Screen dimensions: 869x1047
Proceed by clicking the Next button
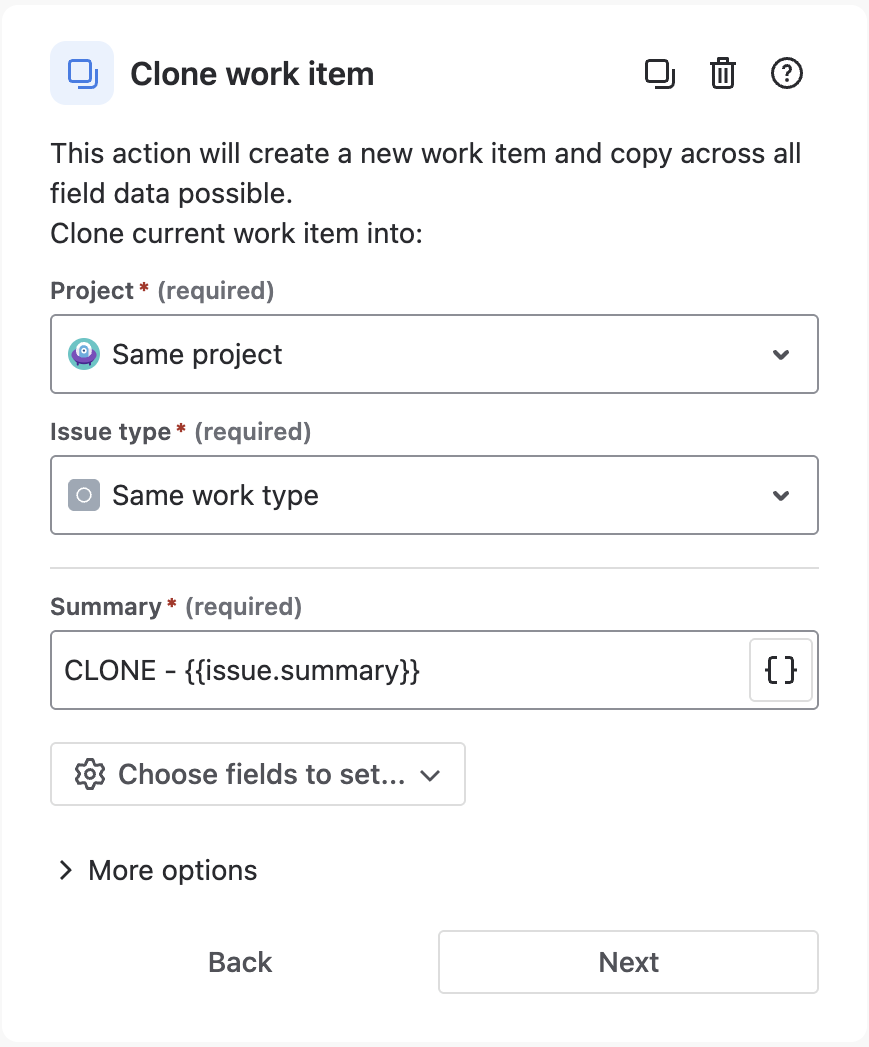pos(628,962)
